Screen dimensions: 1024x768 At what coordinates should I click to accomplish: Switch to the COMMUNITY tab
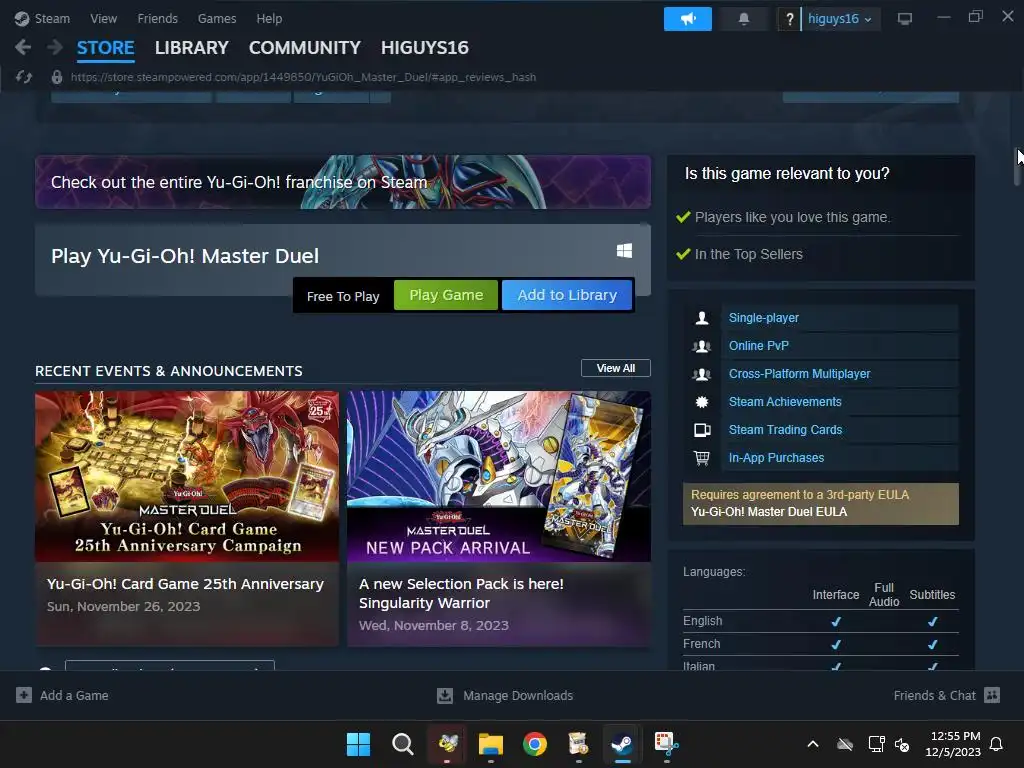pos(304,48)
